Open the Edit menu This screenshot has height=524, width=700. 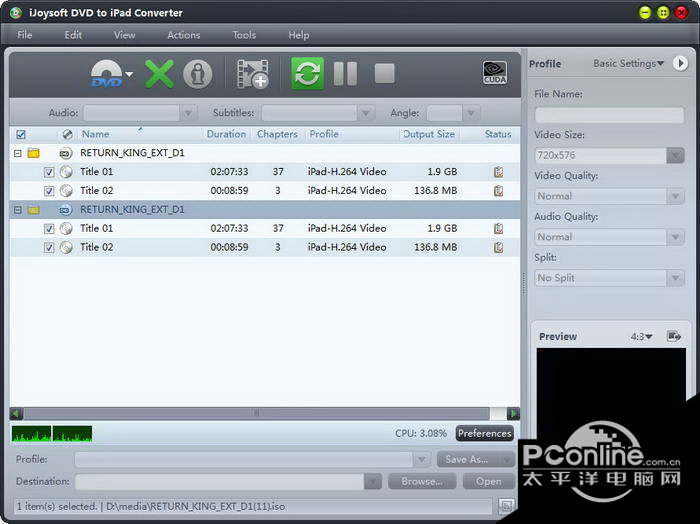73,35
